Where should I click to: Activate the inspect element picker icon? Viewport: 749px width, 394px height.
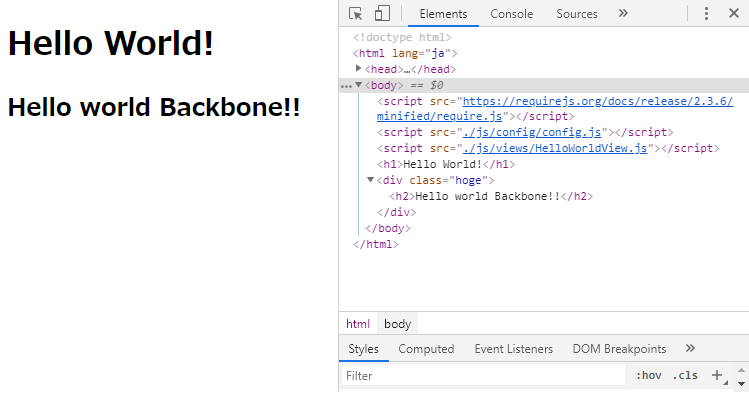[x=355, y=13]
